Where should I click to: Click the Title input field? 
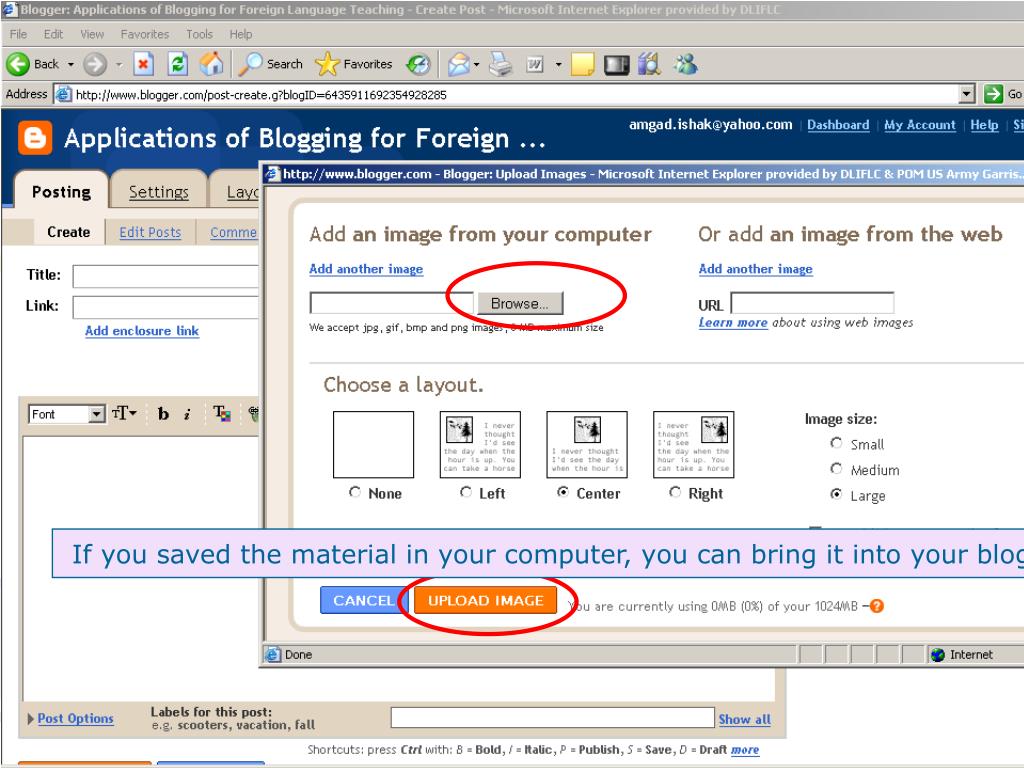[x=166, y=276]
